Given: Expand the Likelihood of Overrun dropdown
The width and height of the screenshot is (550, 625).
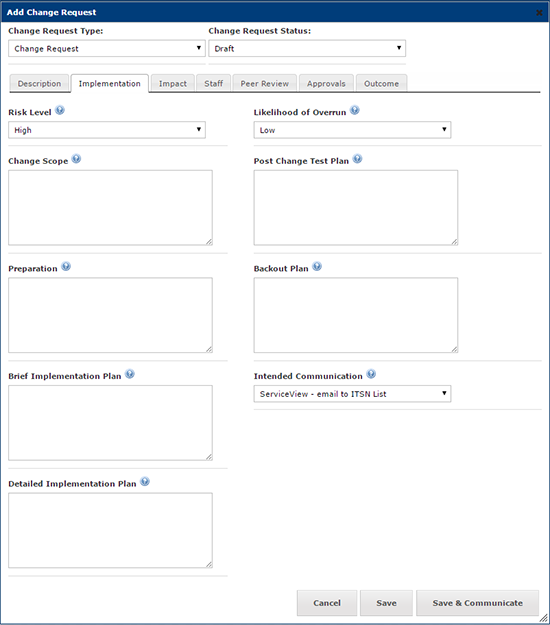Looking at the screenshot, I should pos(352,130).
